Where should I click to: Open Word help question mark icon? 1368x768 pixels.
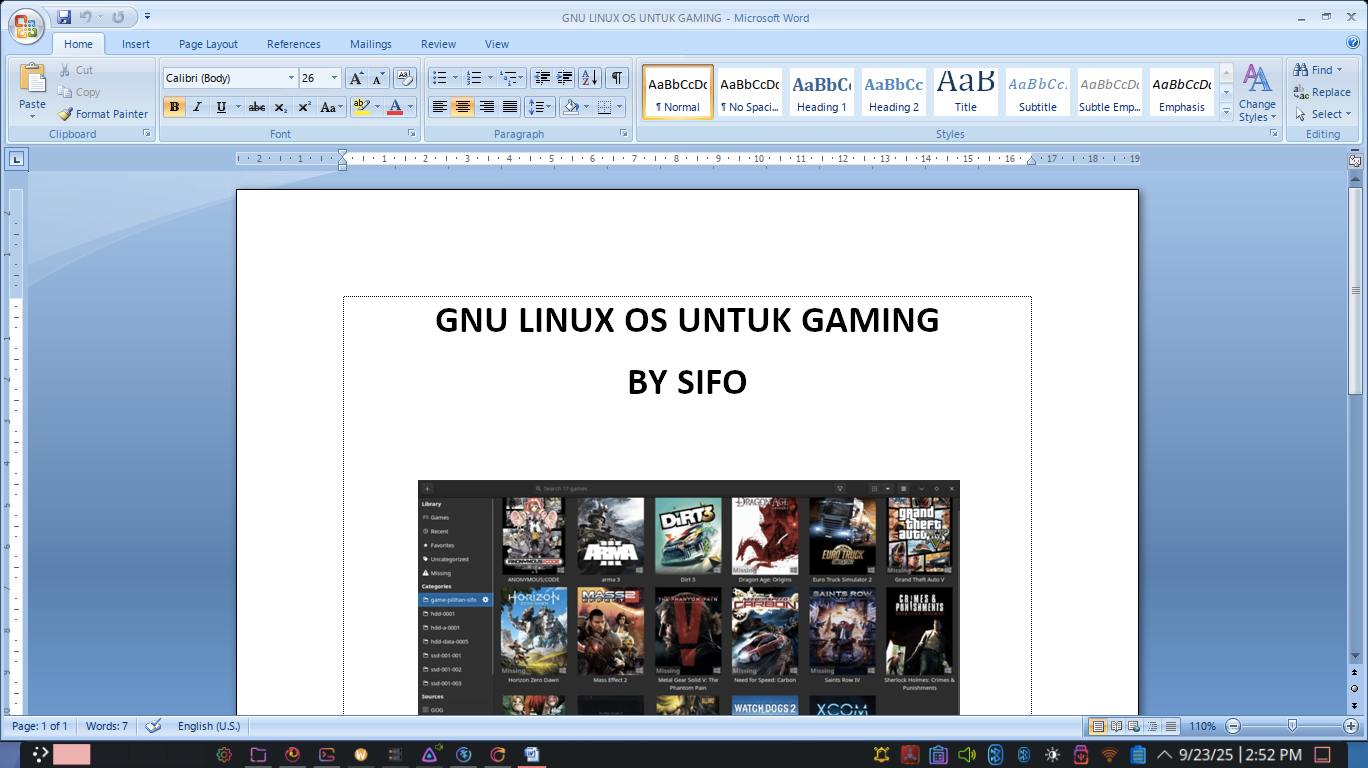pyautogui.click(x=1353, y=43)
